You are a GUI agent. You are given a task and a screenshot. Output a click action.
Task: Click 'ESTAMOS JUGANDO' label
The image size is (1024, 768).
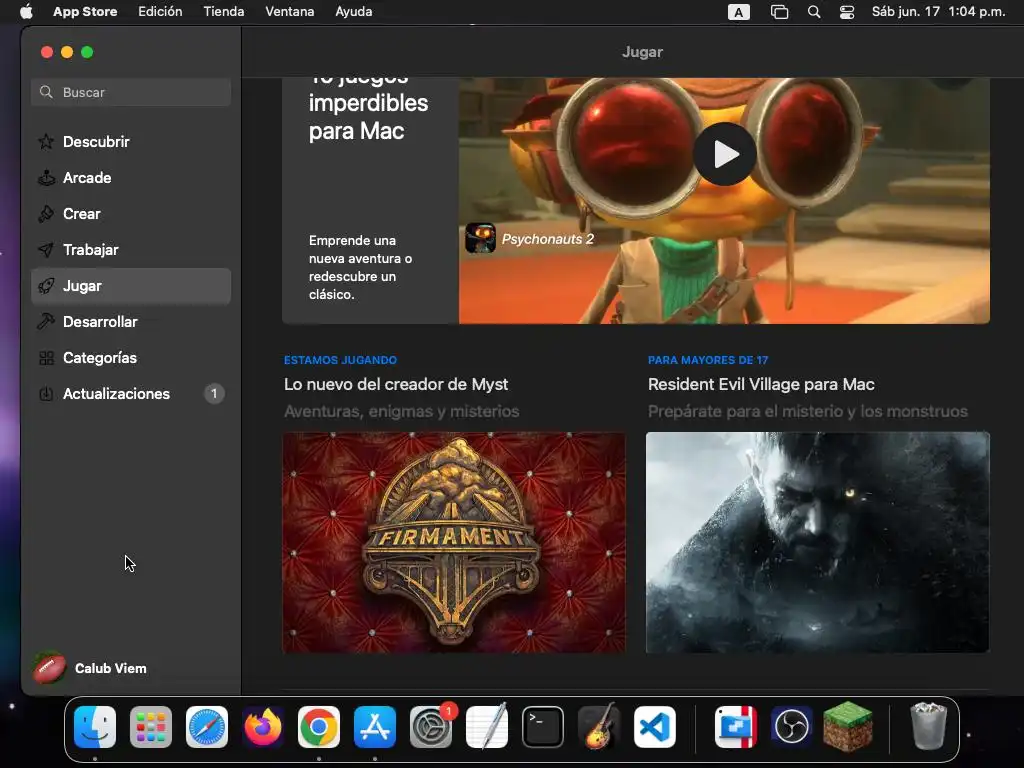[340, 360]
